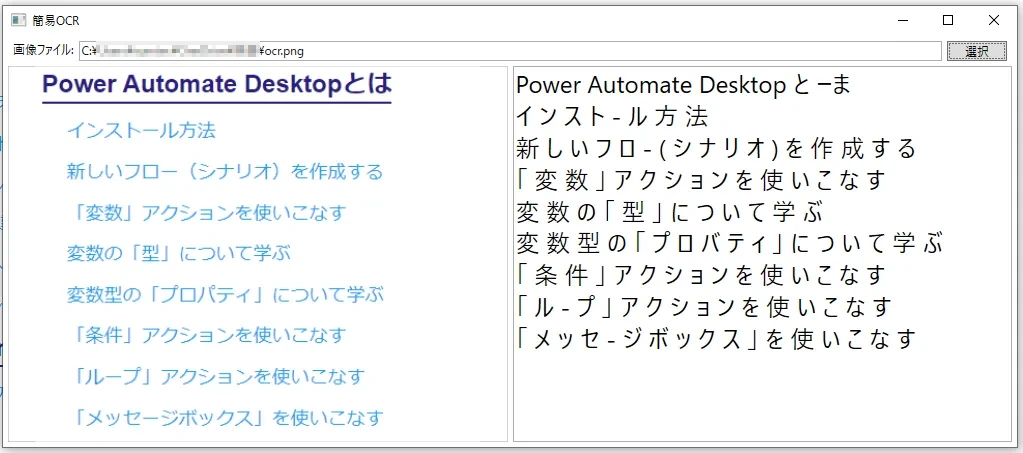Click OCR result line '「メッセ-ジボックス」を使いこなす'

716,338
